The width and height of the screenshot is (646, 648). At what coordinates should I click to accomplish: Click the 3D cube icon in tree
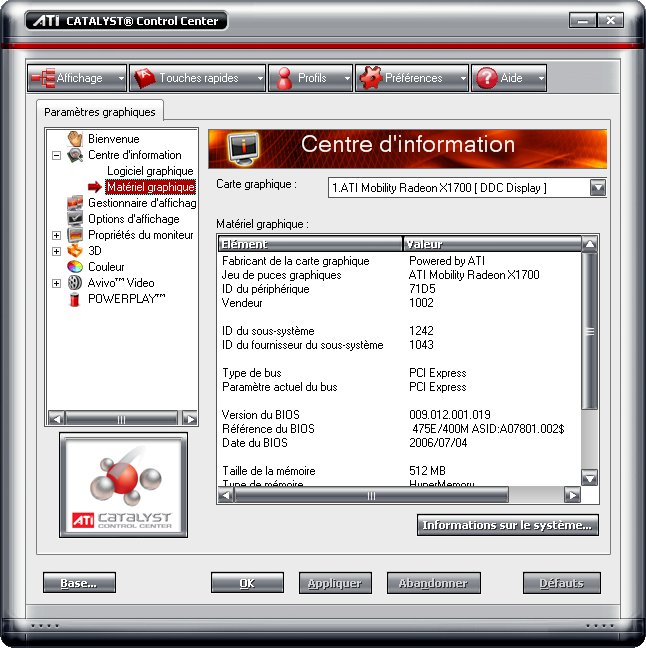tap(74, 251)
